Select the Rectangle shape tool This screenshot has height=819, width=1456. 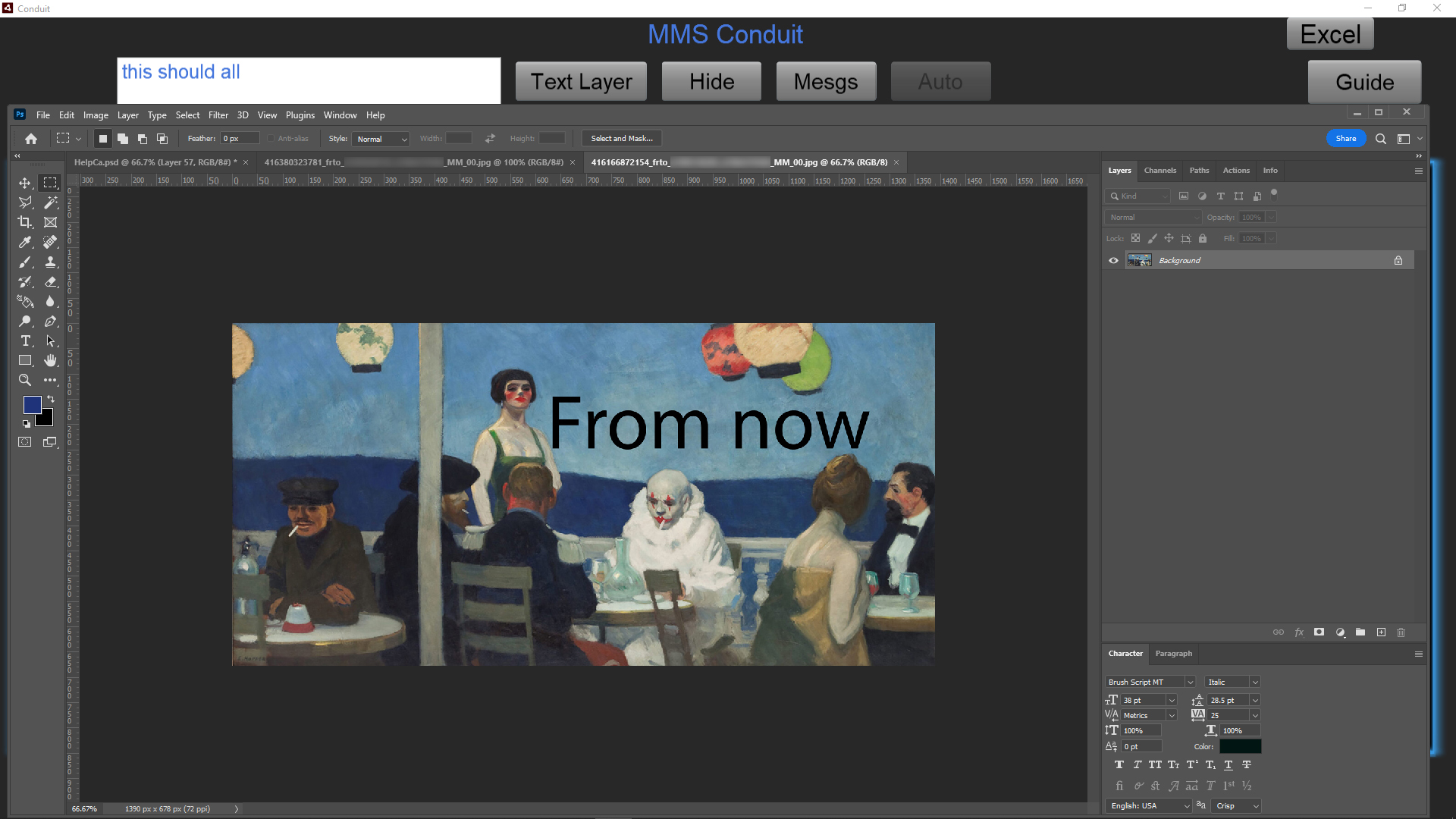25,360
